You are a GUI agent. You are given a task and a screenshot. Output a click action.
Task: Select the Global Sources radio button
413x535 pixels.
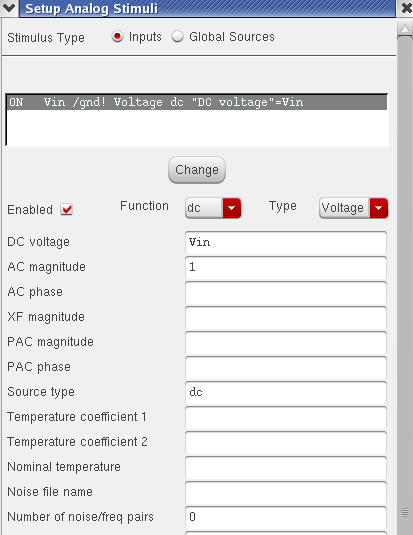(177, 36)
